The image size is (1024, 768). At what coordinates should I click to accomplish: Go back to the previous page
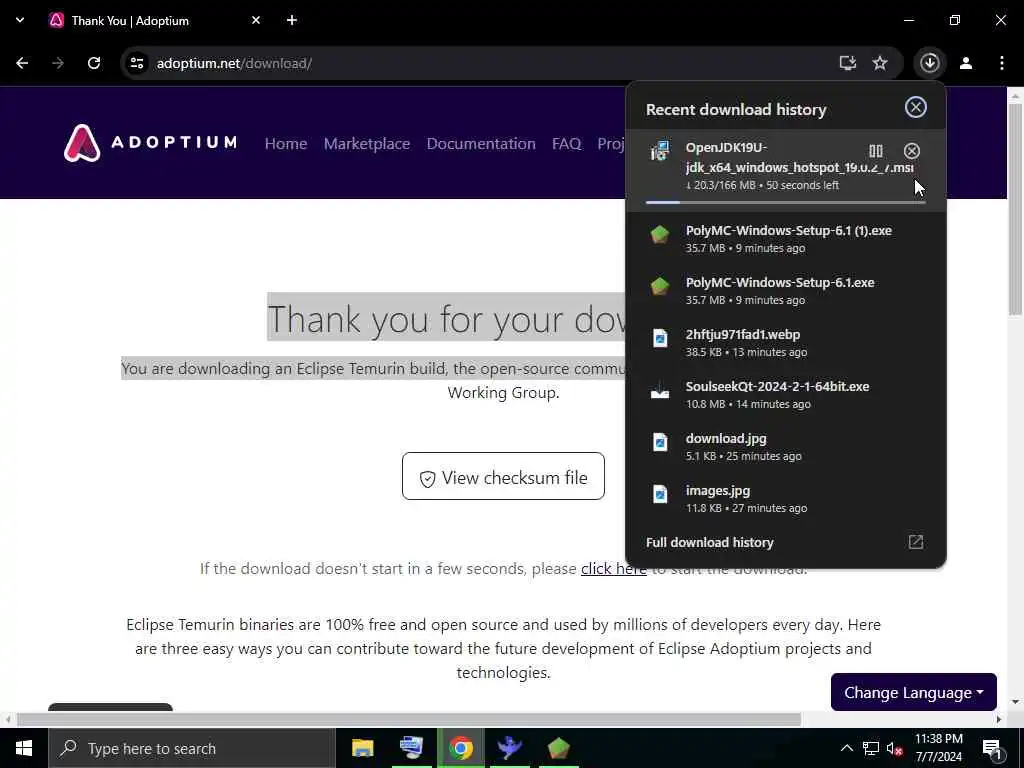click(x=22, y=63)
